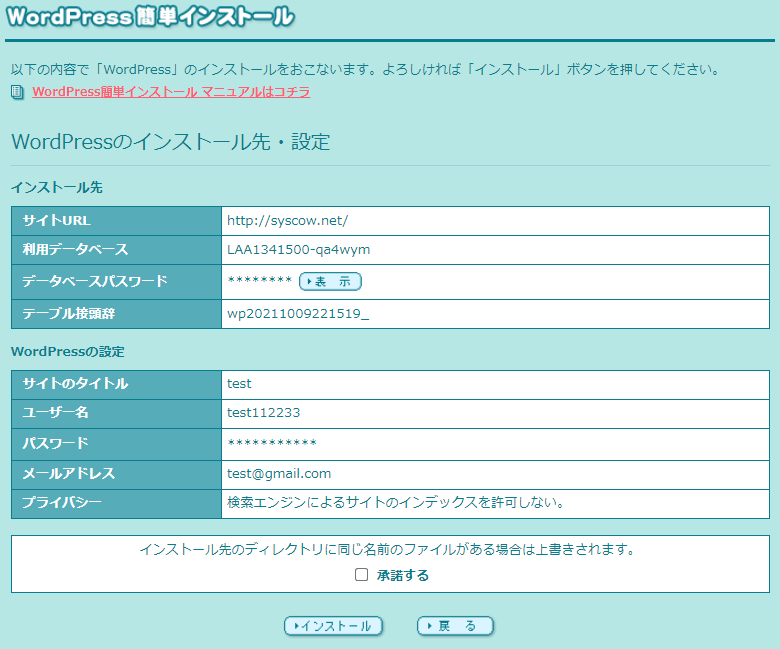Tick the 承諾する checkbox
780x649 pixels.
[x=362, y=575]
